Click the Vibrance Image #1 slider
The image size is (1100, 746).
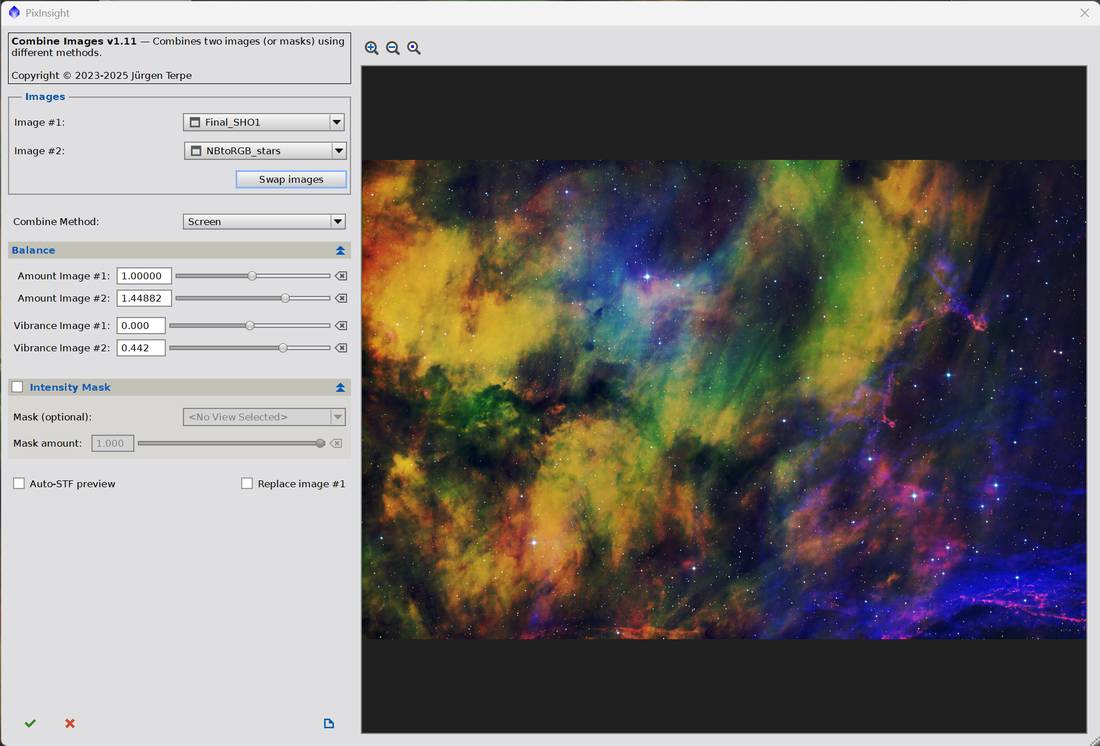pyautogui.click(x=250, y=326)
